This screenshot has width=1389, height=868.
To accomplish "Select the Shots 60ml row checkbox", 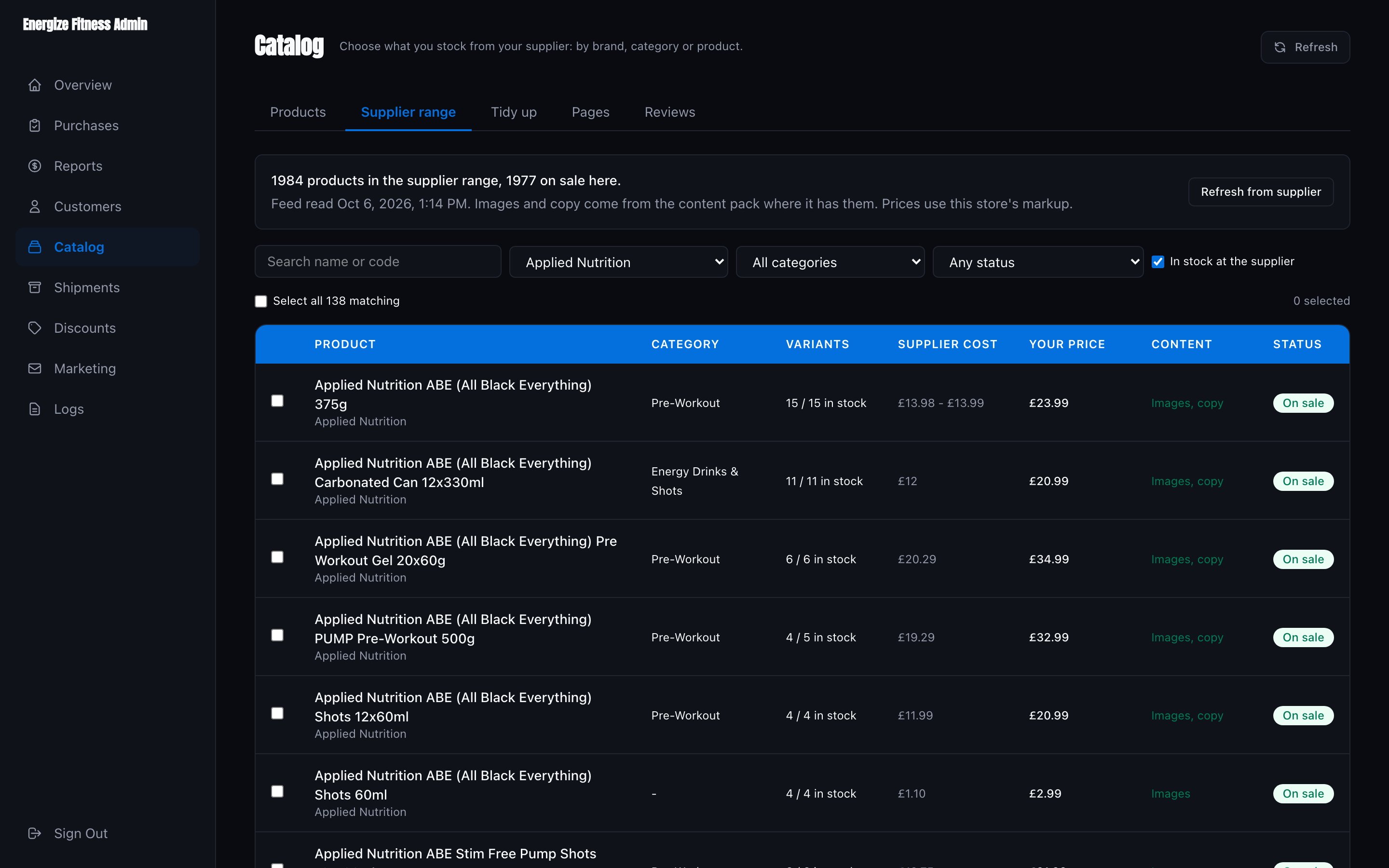I will [x=277, y=791].
